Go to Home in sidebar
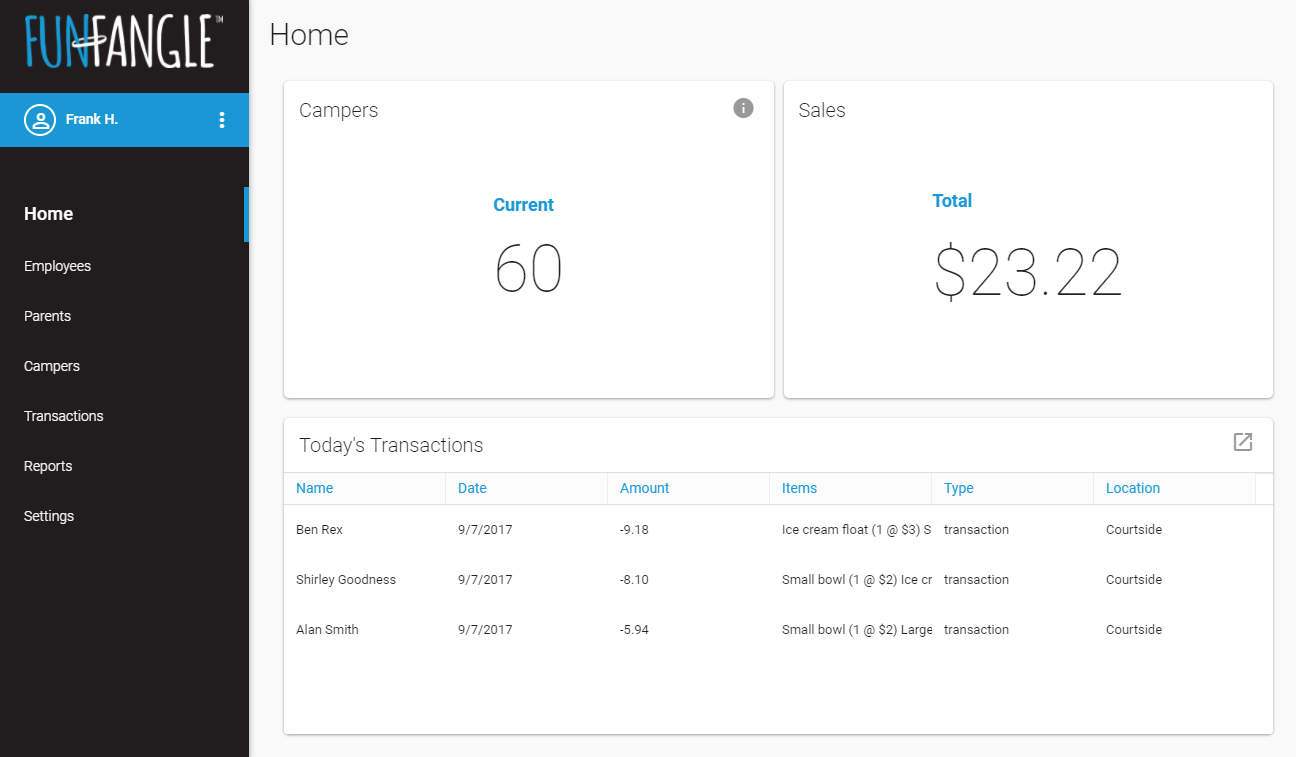Image resolution: width=1296 pixels, height=757 pixels. 48,214
